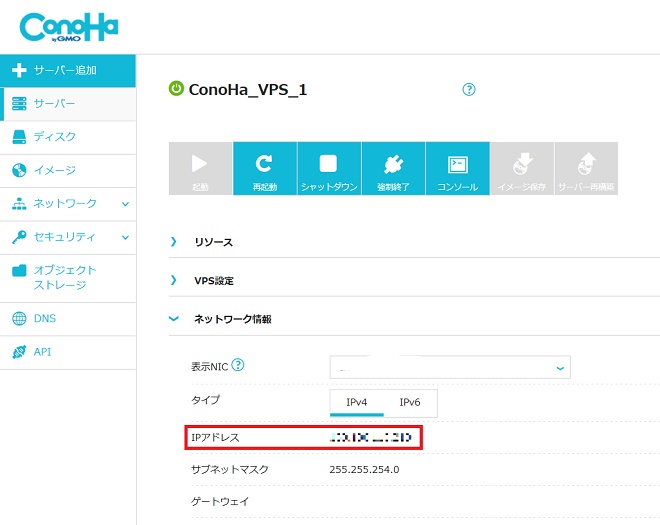Click 強制終了 to force stop
The height and width of the screenshot is (525, 660).
coord(393,168)
